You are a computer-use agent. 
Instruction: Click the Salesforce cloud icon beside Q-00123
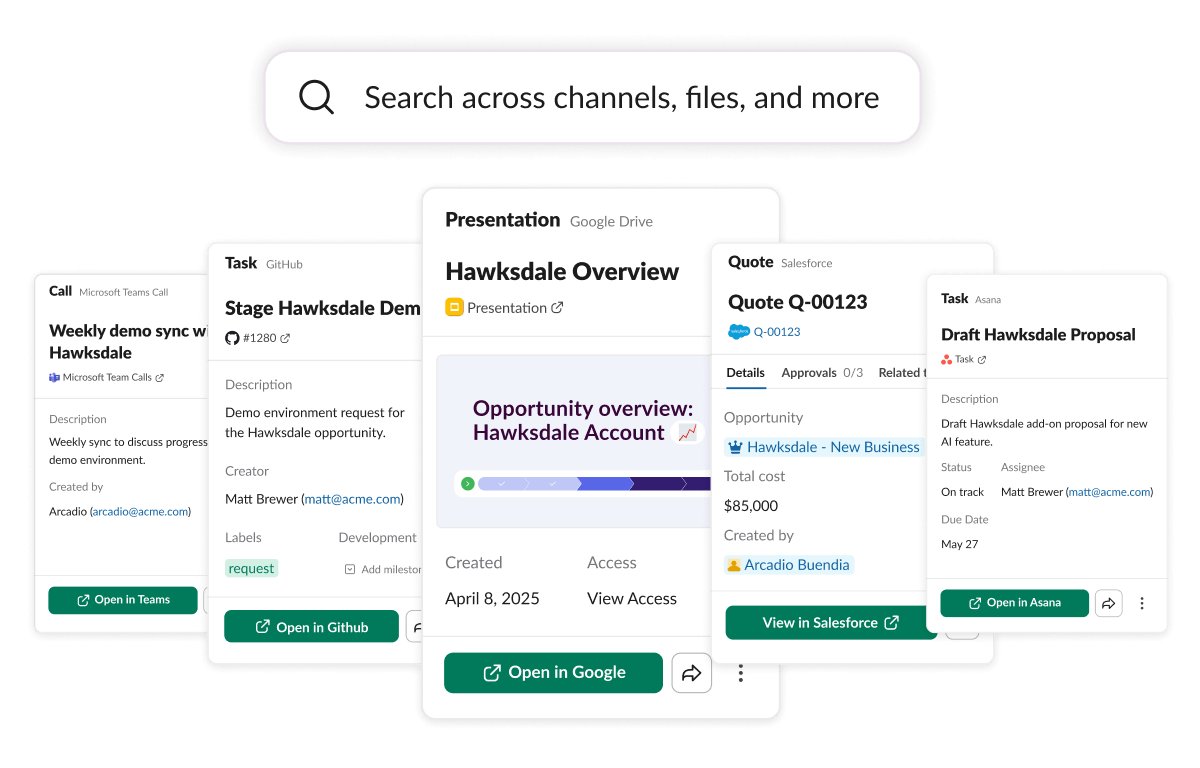pos(738,331)
